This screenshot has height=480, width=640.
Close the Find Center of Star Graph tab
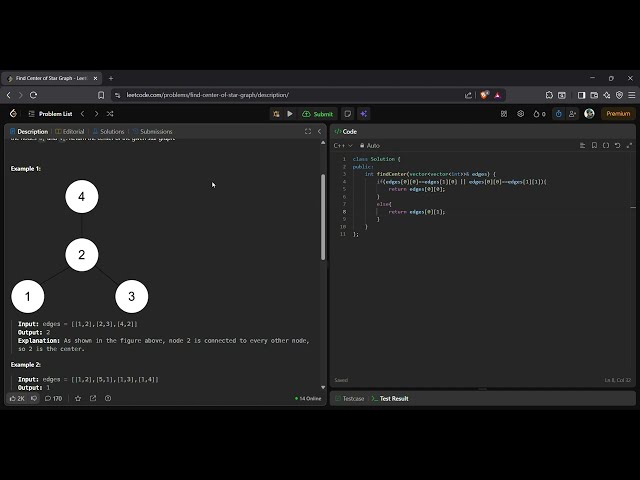click(96, 78)
